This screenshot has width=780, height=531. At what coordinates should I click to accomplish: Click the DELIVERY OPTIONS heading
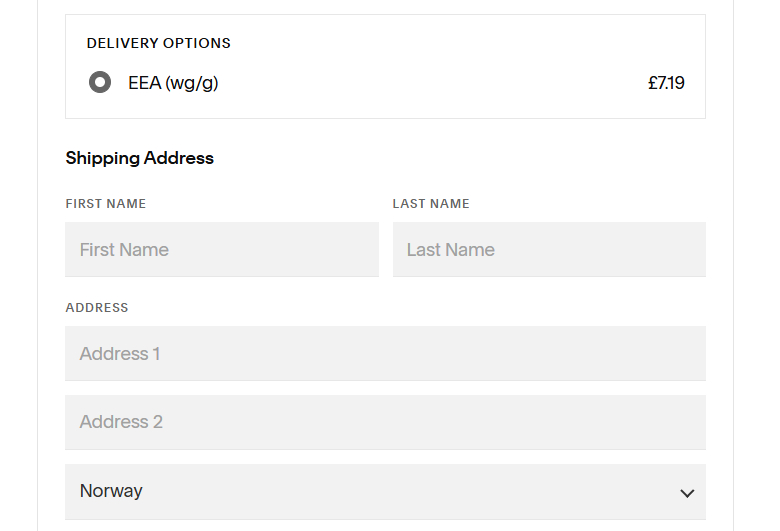pyautogui.click(x=159, y=43)
